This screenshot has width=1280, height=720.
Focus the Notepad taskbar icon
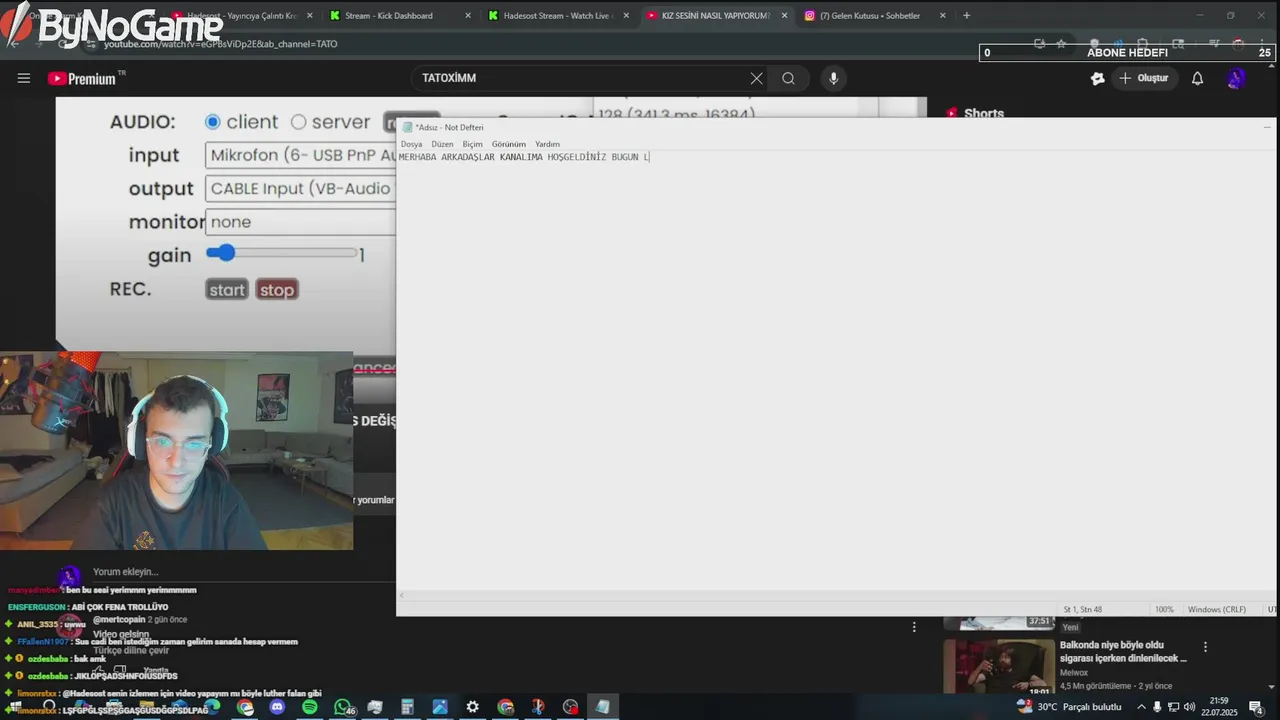[x=603, y=707]
